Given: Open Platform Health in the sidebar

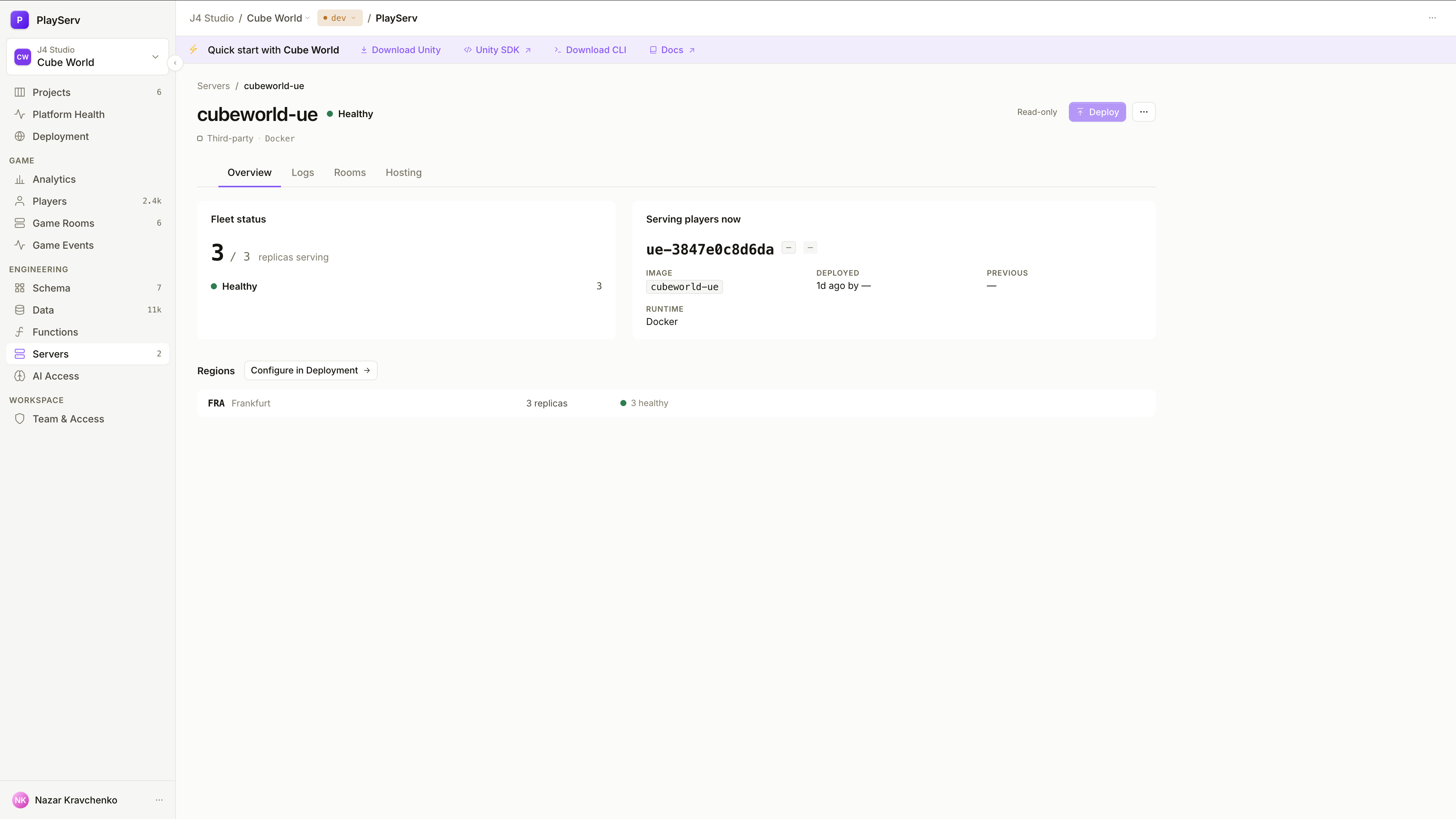Looking at the screenshot, I should tap(88, 114).
